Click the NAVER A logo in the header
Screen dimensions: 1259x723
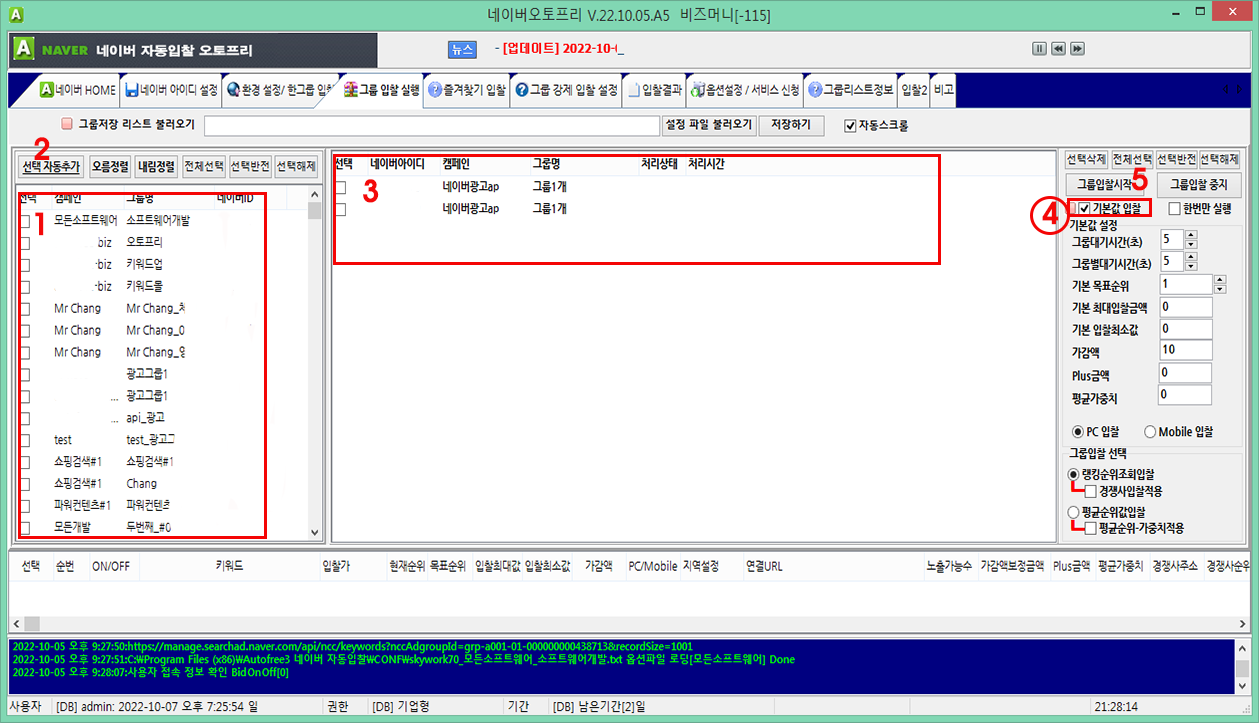coord(21,50)
